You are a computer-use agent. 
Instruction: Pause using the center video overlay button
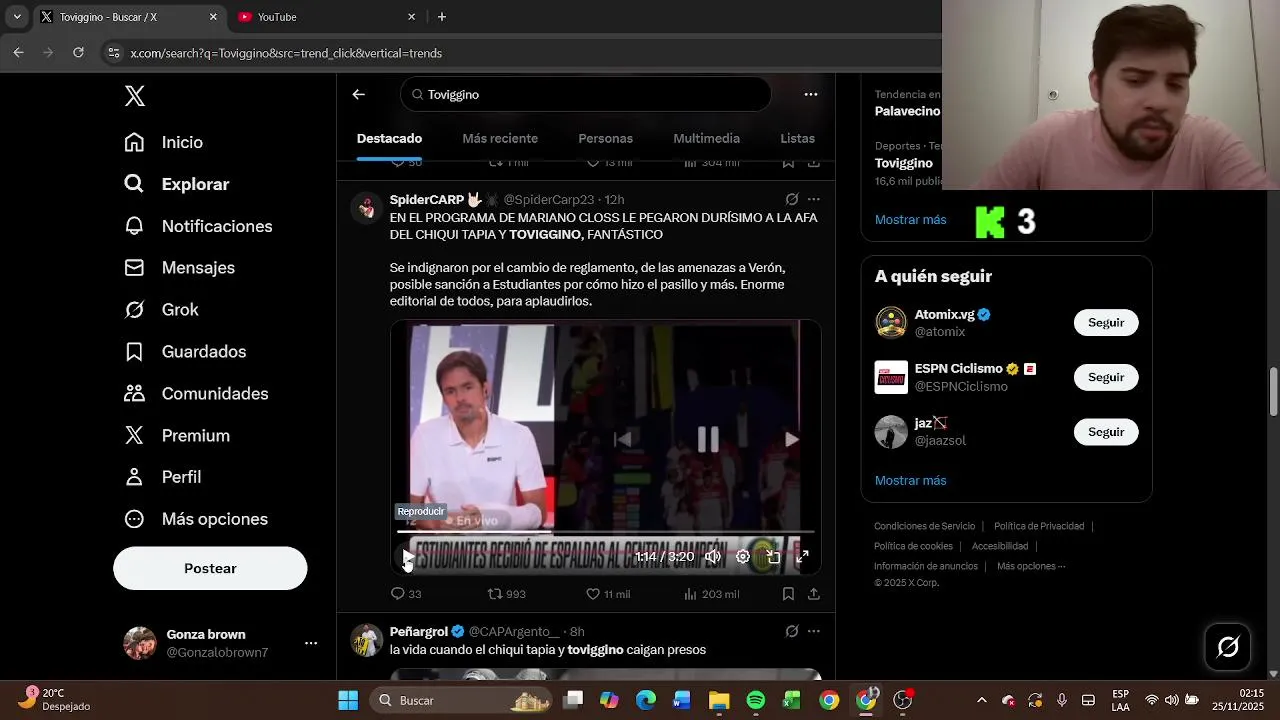[x=708, y=439]
